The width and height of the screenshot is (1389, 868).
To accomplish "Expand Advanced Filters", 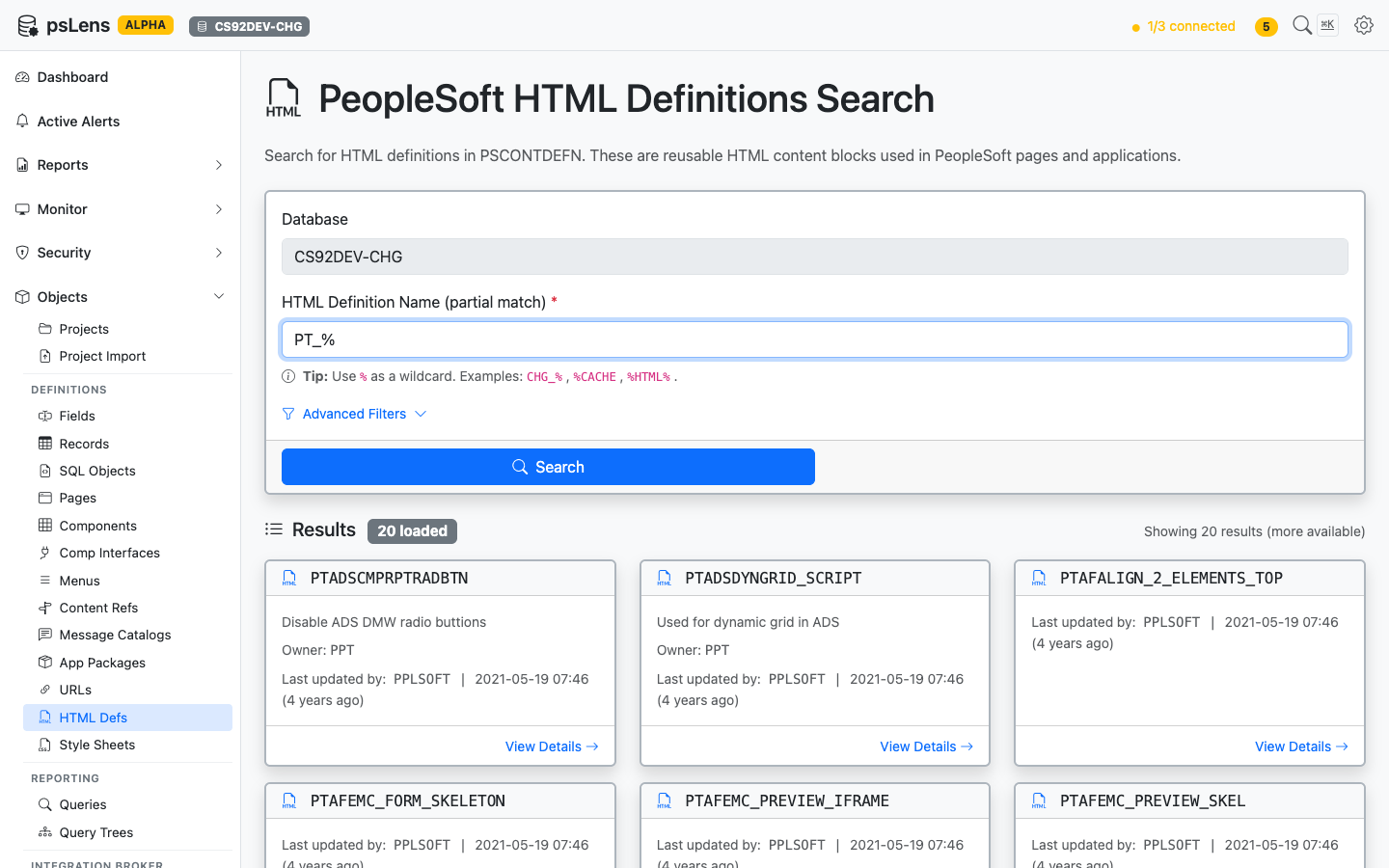I will [x=354, y=414].
